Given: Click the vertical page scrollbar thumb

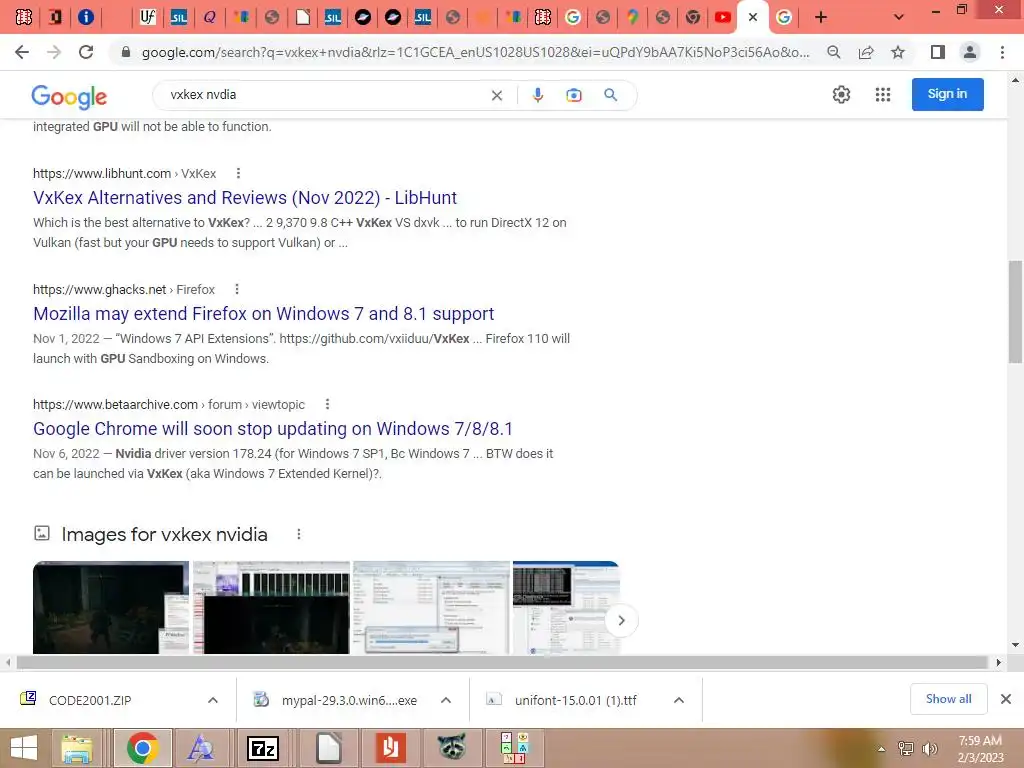Looking at the screenshot, I should pyautogui.click(x=1015, y=312).
